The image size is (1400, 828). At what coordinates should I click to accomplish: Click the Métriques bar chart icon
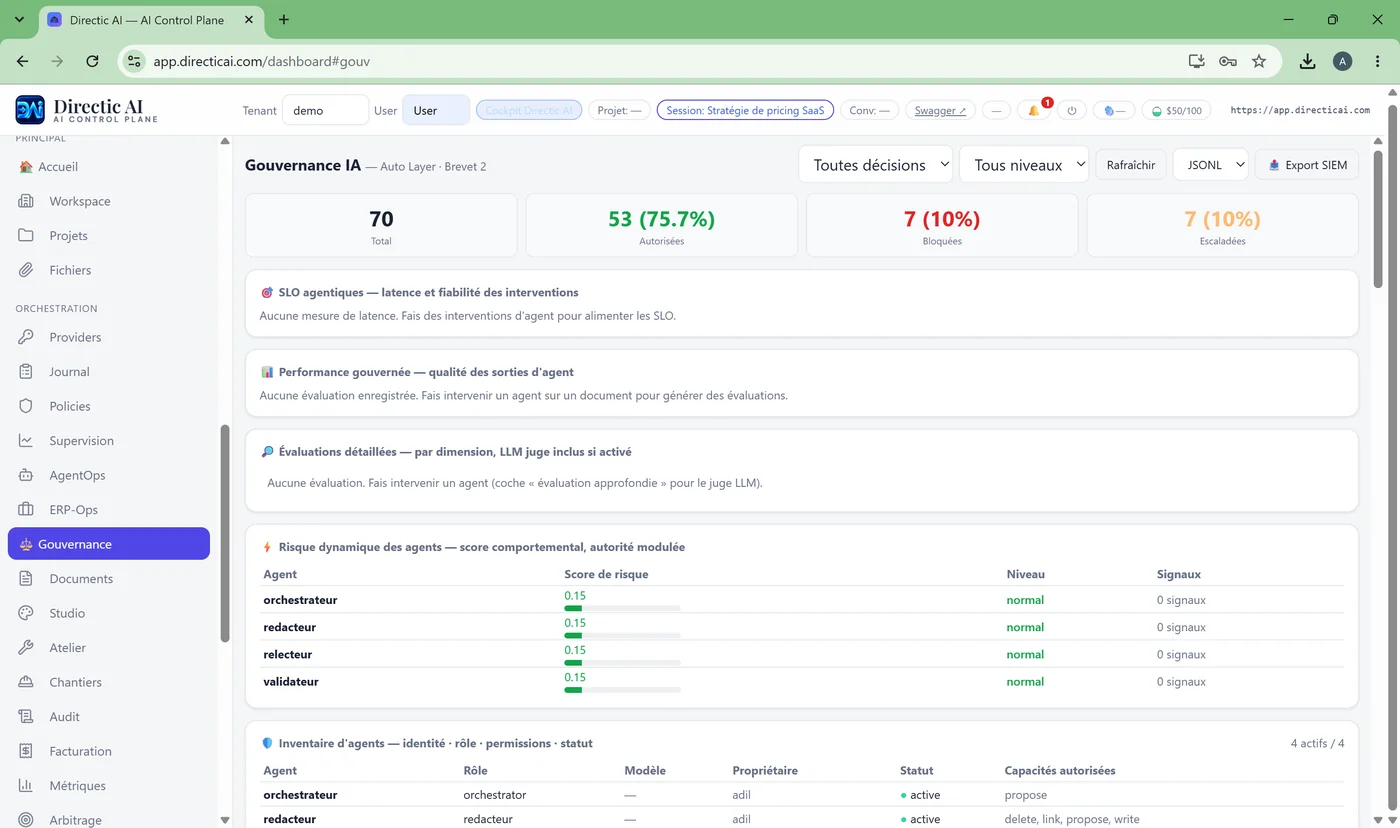coord(27,786)
